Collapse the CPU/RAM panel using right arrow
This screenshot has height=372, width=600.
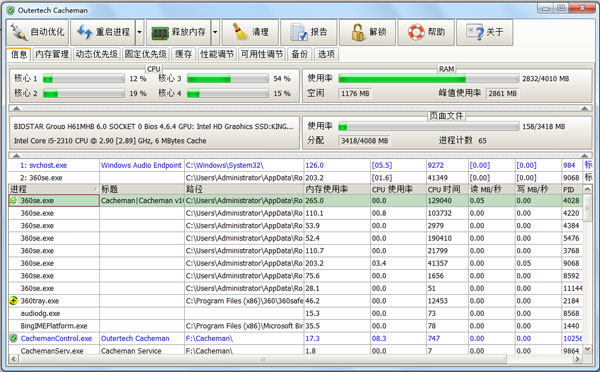point(584,109)
